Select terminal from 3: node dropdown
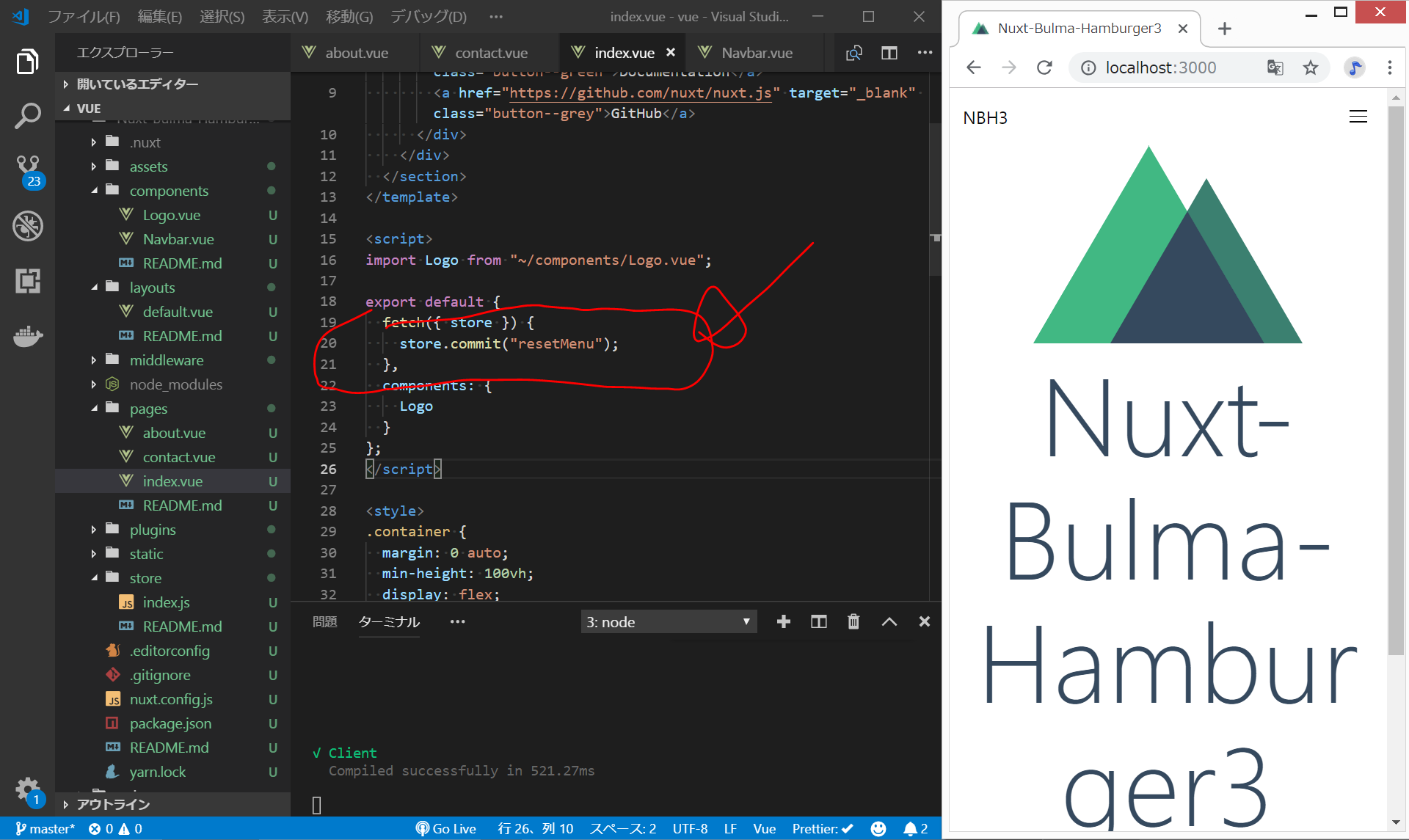Image resolution: width=1409 pixels, height=840 pixels. (669, 621)
